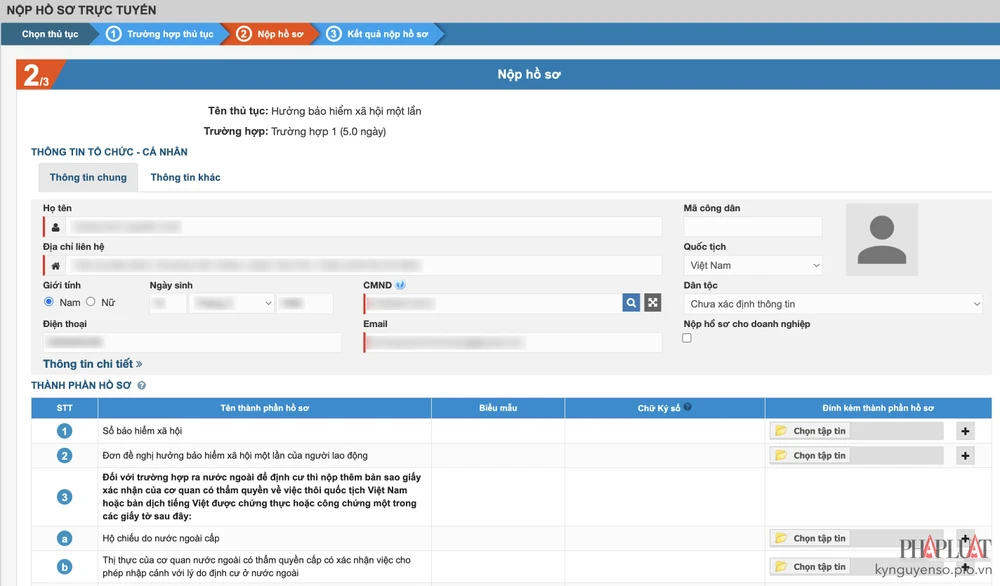Switch to Thông tin khác tab
Viewport: 1000px width, 586px height.
coord(185,177)
